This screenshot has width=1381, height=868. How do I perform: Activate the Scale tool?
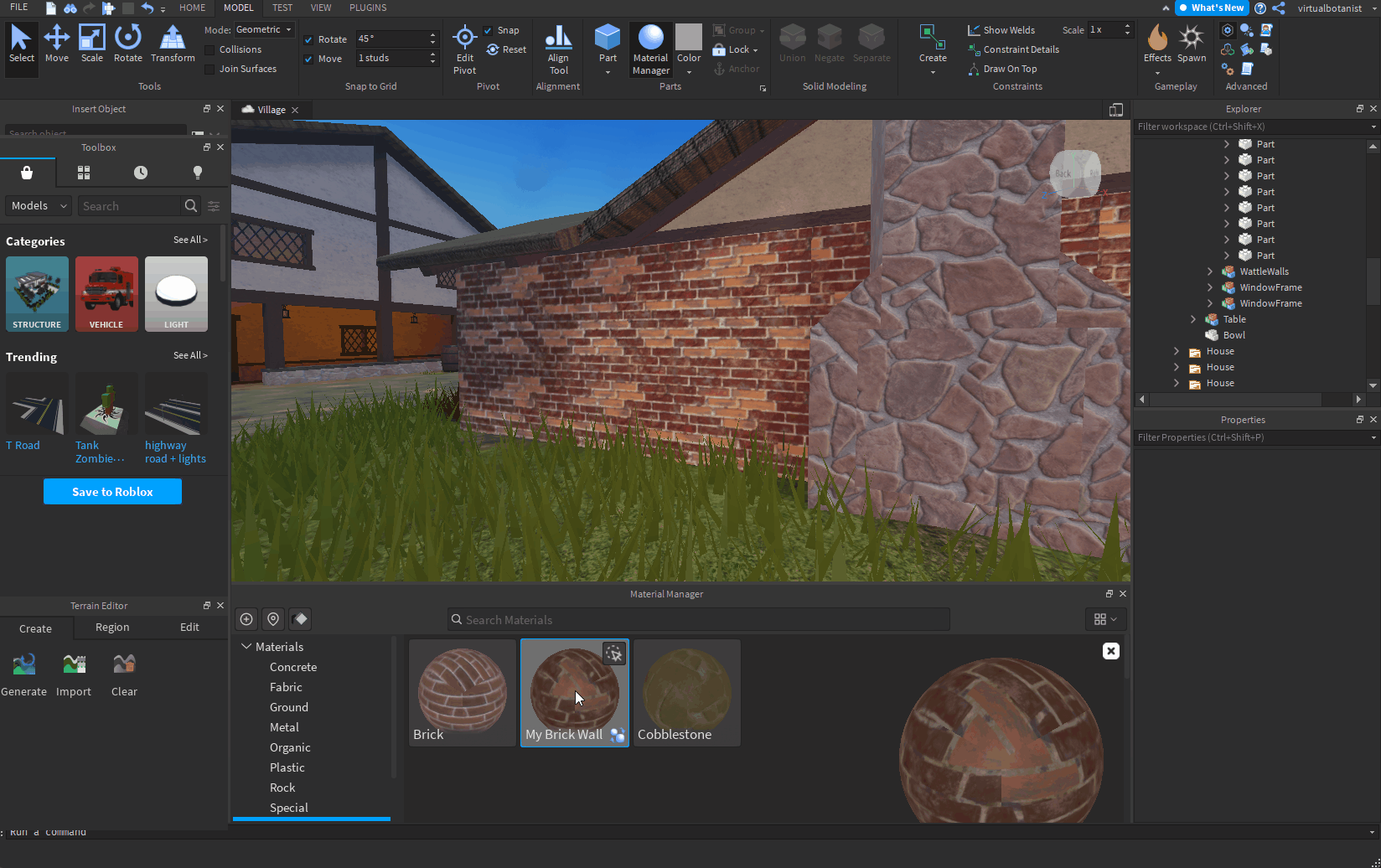pos(91,44)
